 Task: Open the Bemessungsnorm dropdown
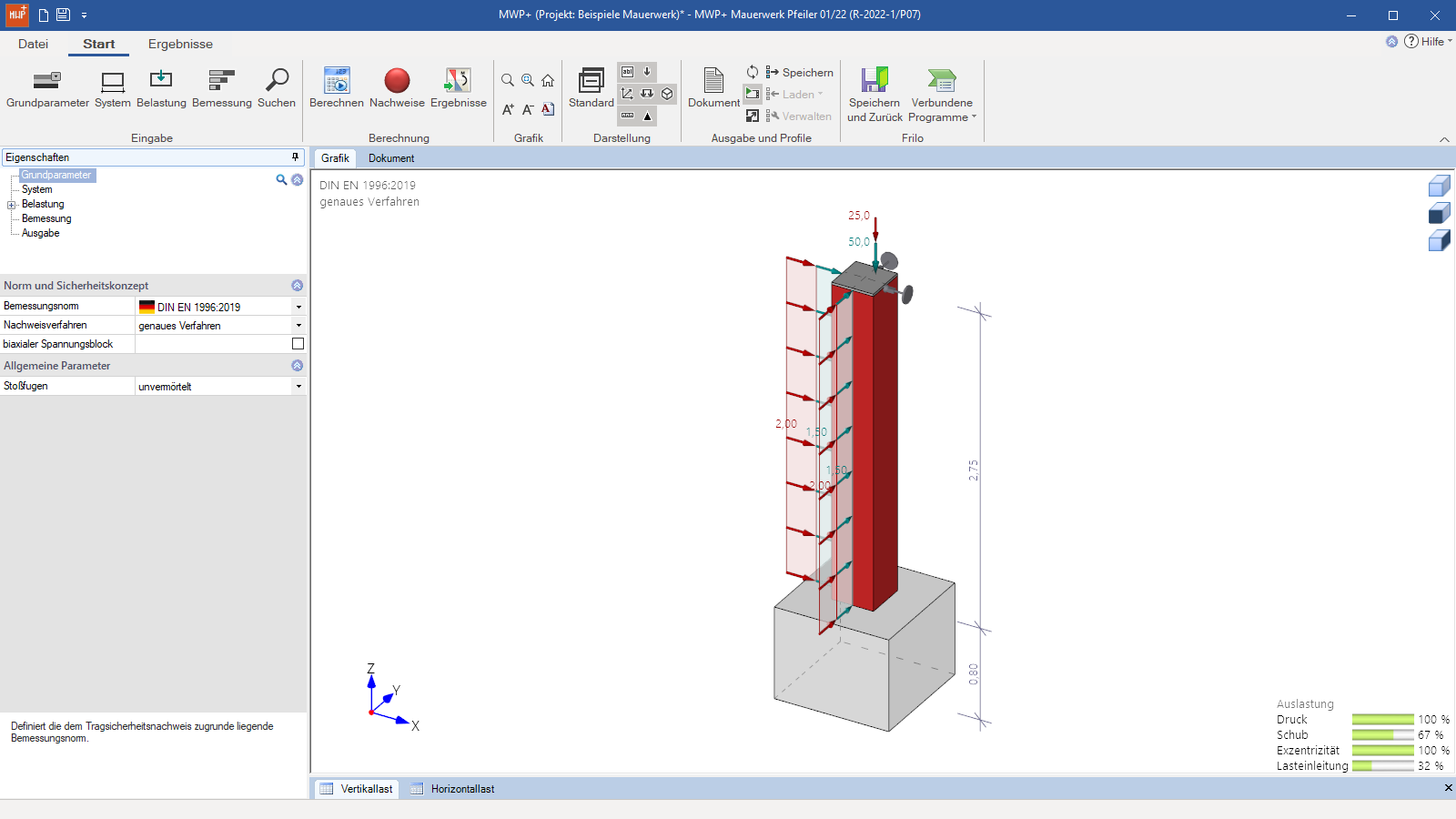tap(298, 307)
